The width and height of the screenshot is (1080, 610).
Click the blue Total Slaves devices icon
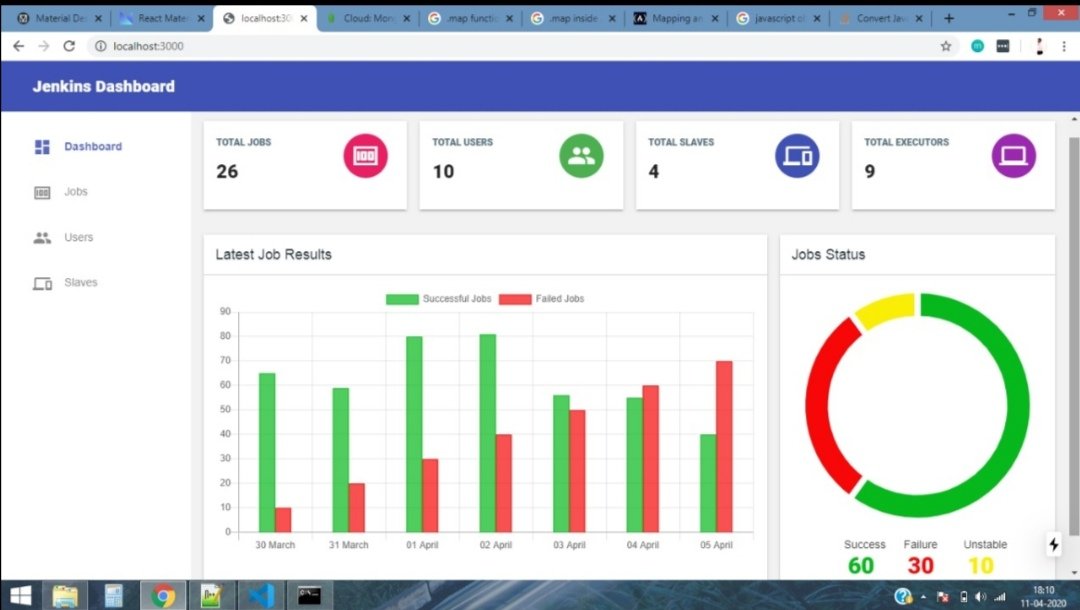797,156
